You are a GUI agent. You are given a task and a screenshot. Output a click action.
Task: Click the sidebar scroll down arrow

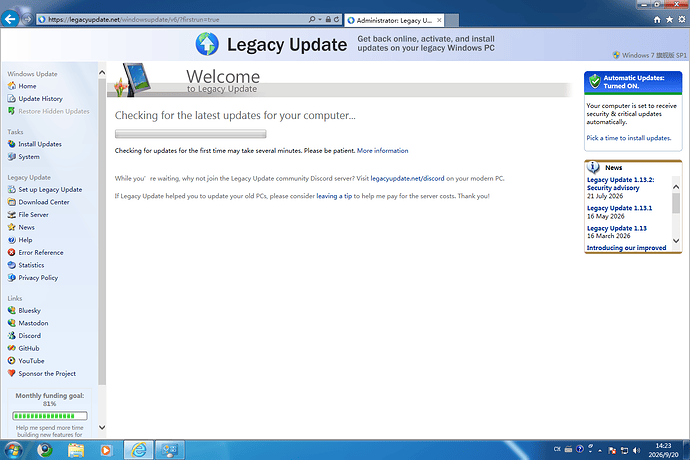click(x=102, y=427)
